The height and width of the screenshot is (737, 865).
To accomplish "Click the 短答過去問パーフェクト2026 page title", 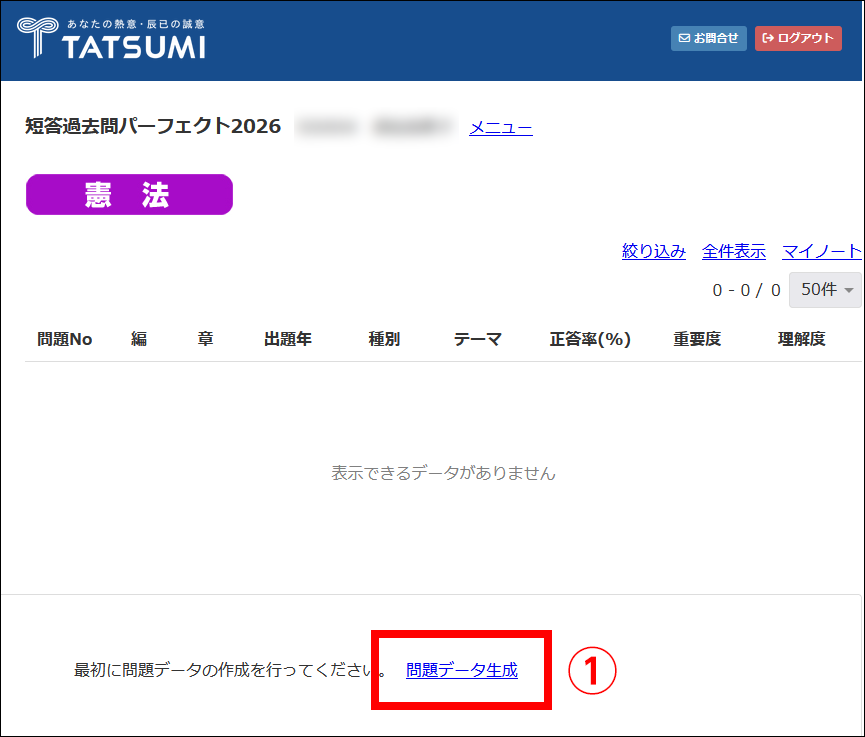I will tap(153, 126).
